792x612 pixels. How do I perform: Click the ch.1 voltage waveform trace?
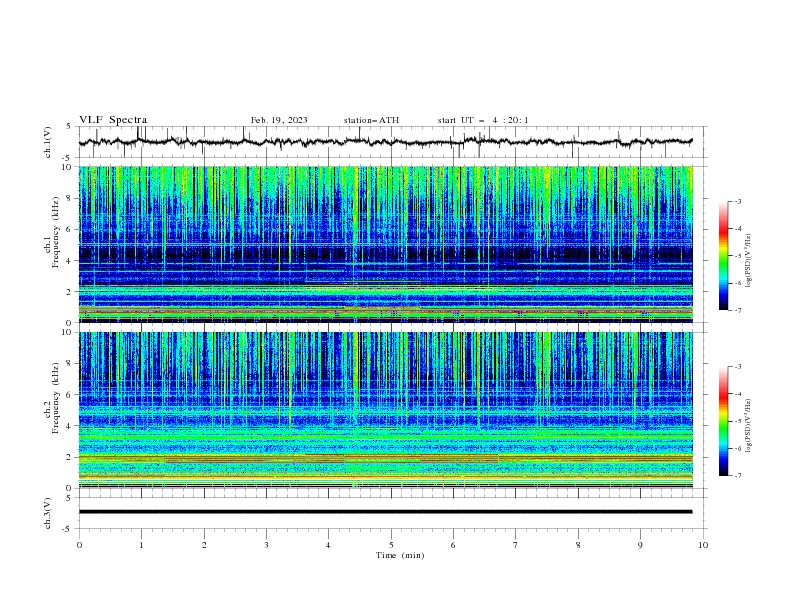tap(385, 142)
